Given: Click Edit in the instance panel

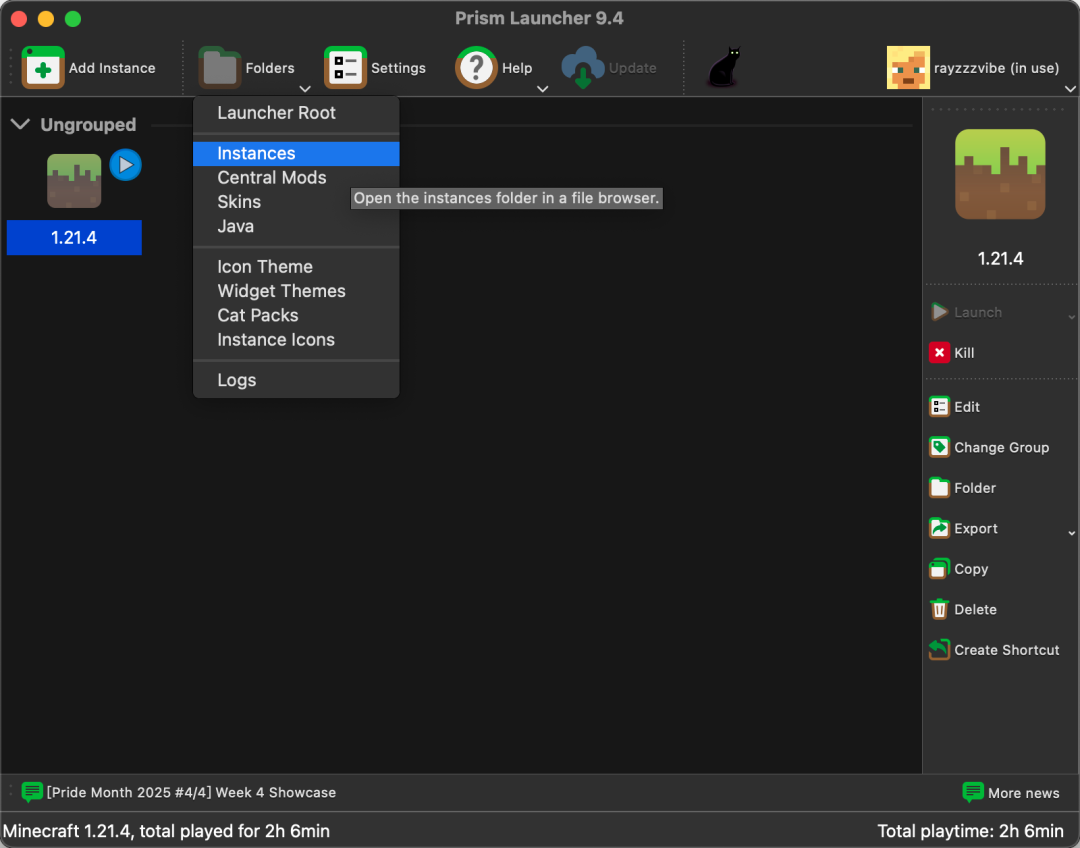Looking at the screenshot, I should [x=955, y=407].
